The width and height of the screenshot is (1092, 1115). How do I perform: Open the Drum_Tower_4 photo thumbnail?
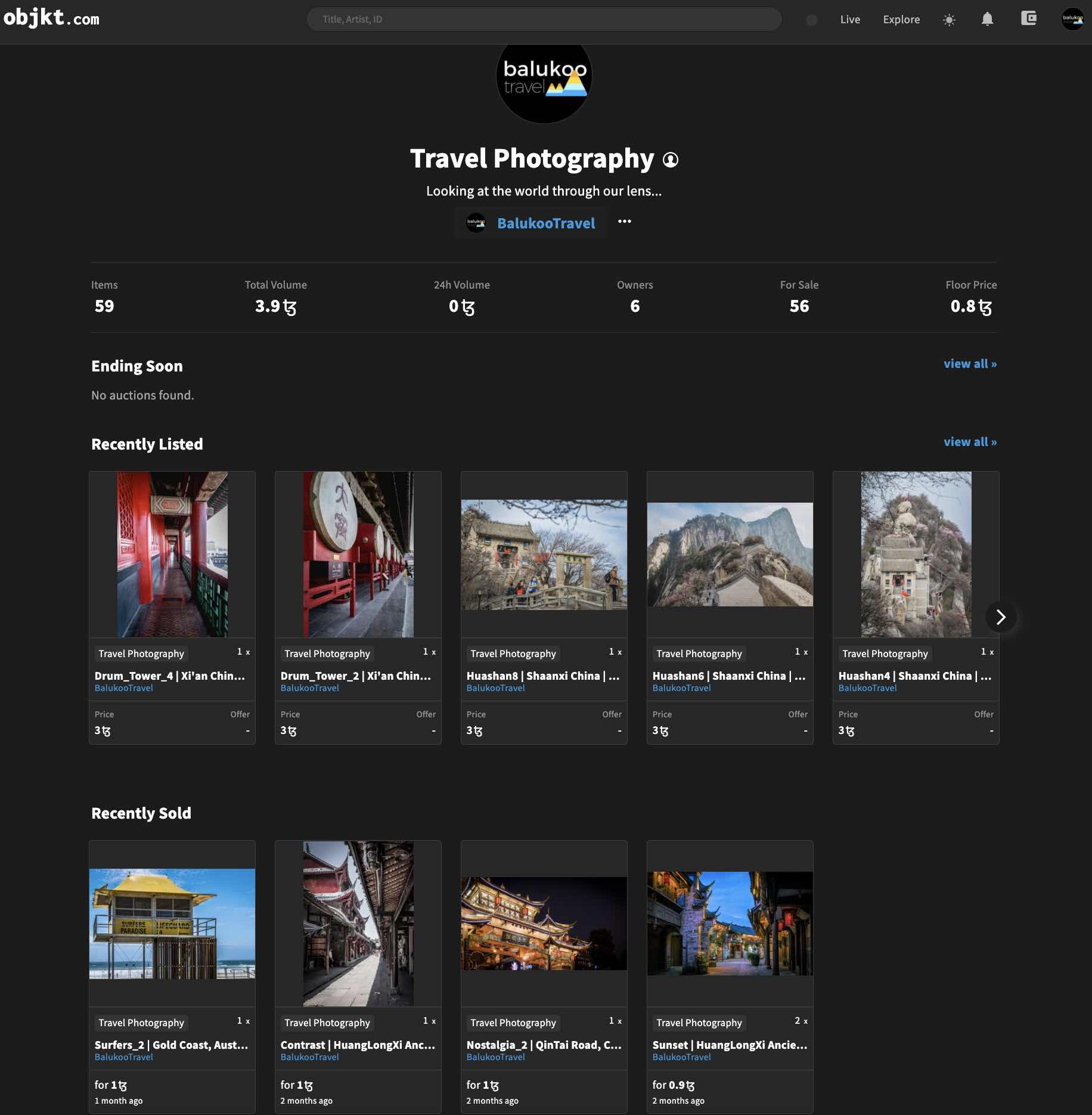pyautogui.click(x=172, y=555)
